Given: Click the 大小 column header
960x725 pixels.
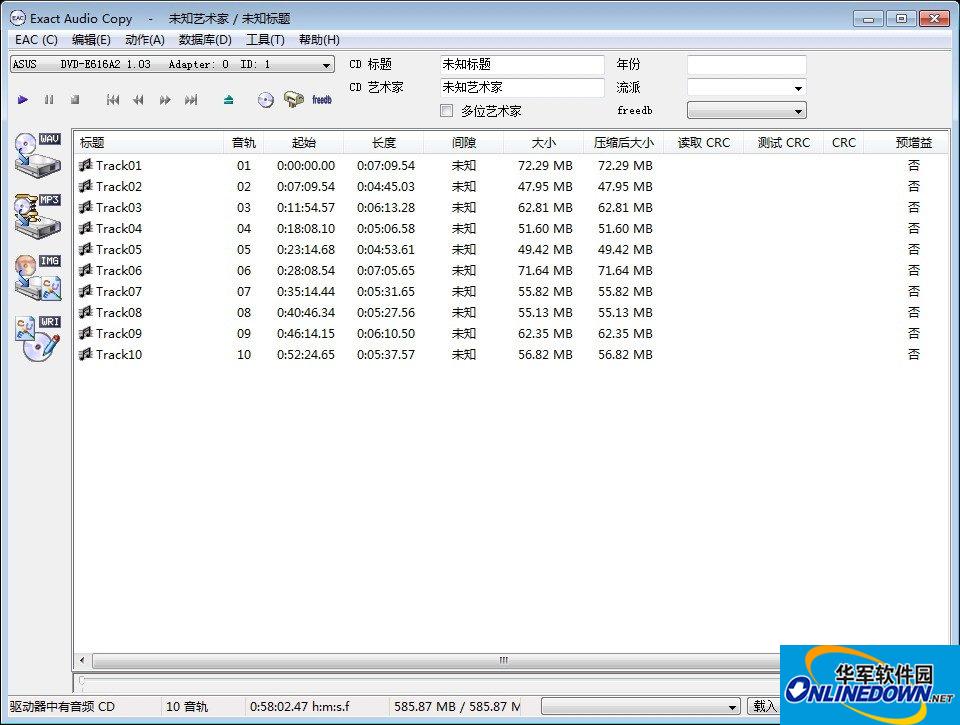Looking at the screenshot, I should point(544,143).
